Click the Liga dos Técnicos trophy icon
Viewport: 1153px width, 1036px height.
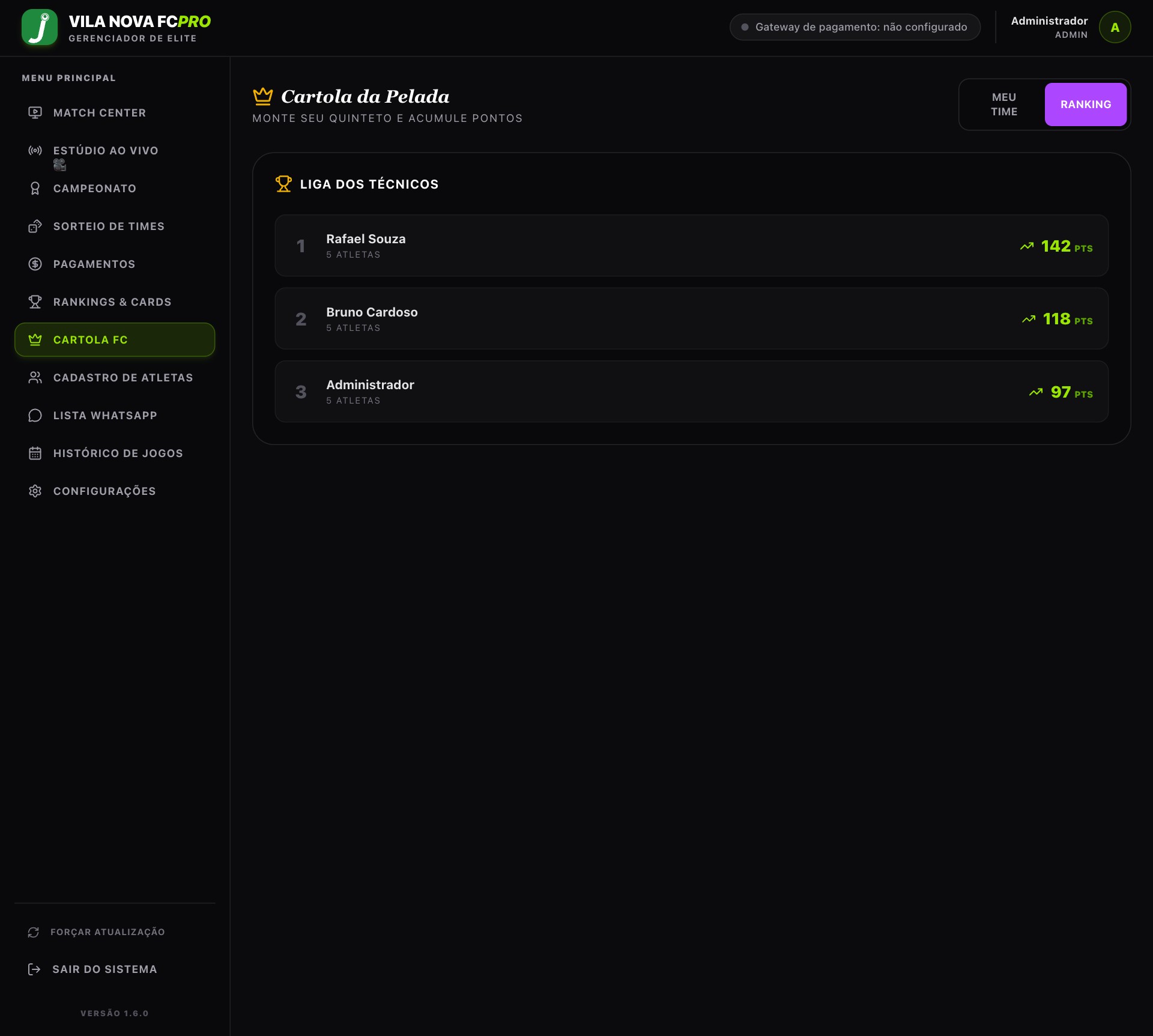[x=283, y=184]
